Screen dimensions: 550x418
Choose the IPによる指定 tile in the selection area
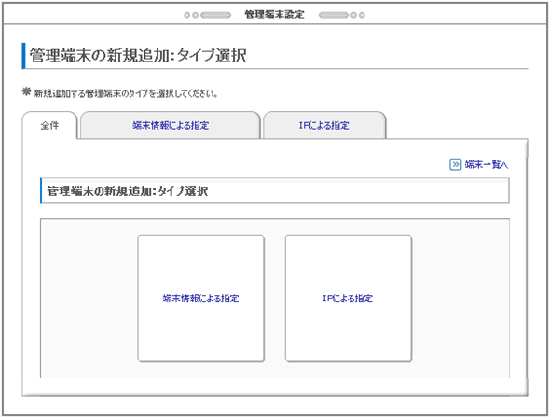(x=348, y=298)
